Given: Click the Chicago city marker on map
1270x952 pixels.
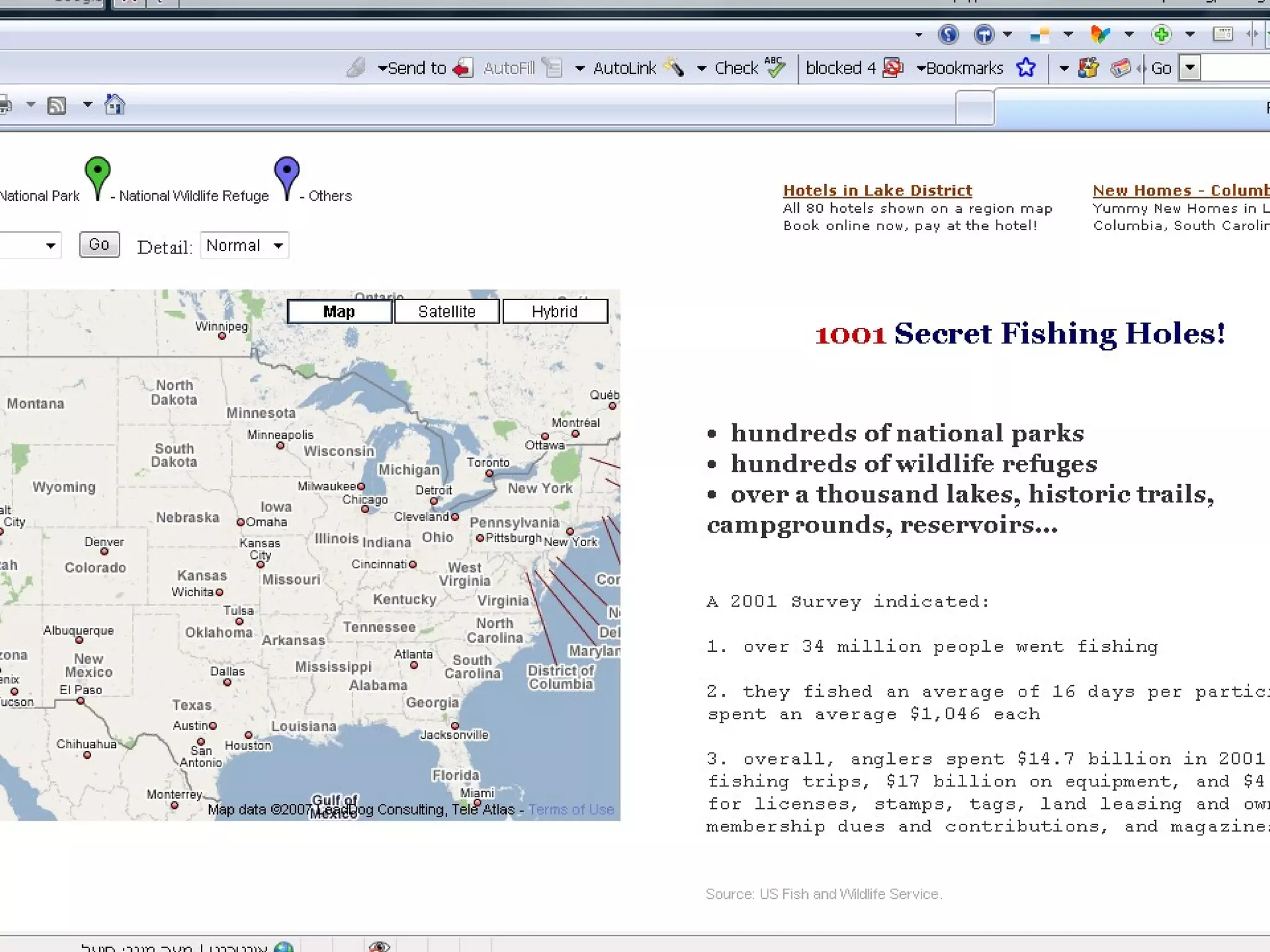Looking at the screenshot, I should [365, 509].
